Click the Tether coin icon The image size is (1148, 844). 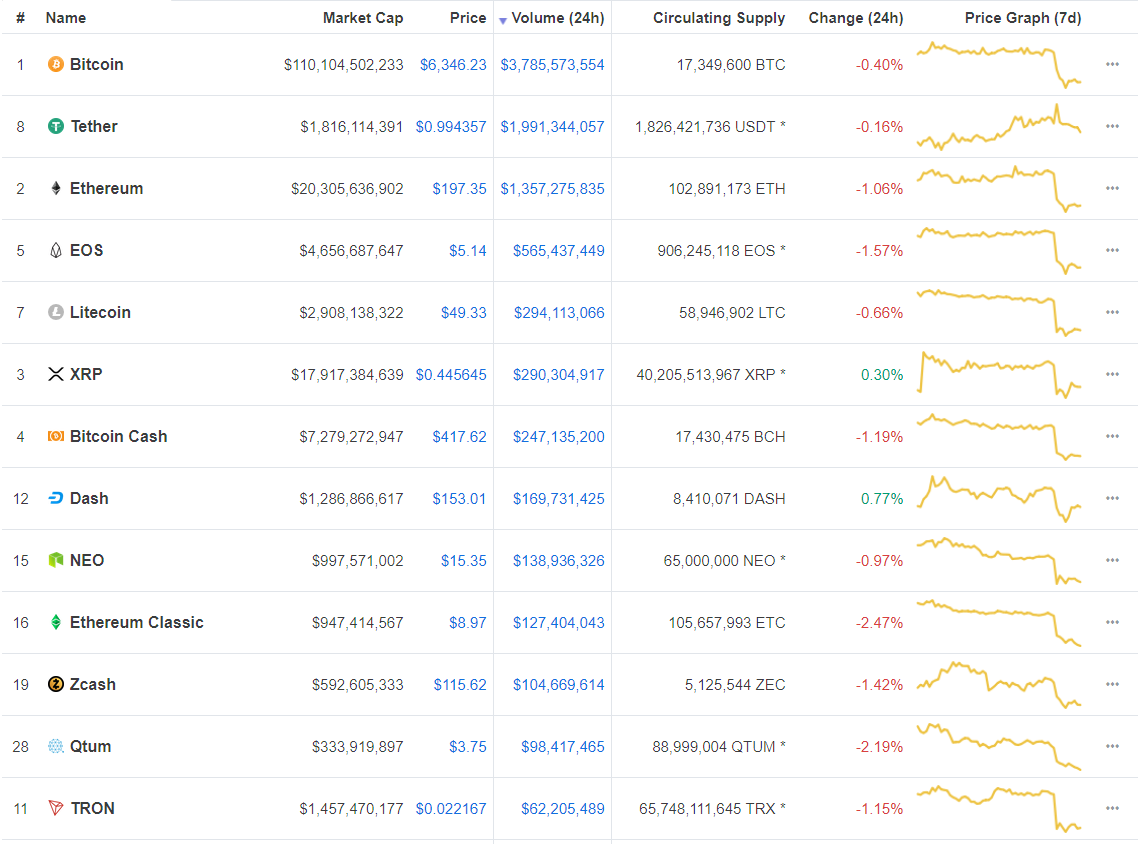(56, 127)
